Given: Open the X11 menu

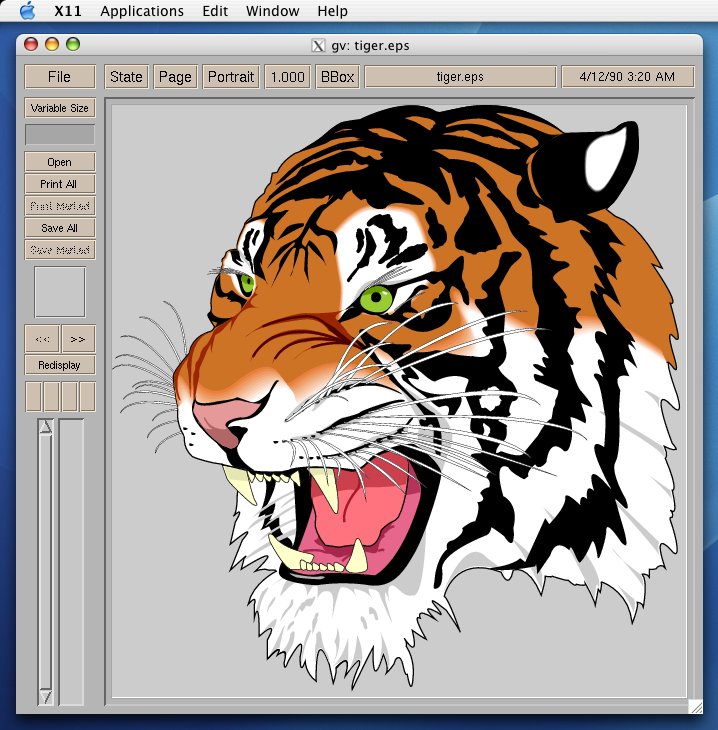Looking at the screenshot, I should 68,11.
